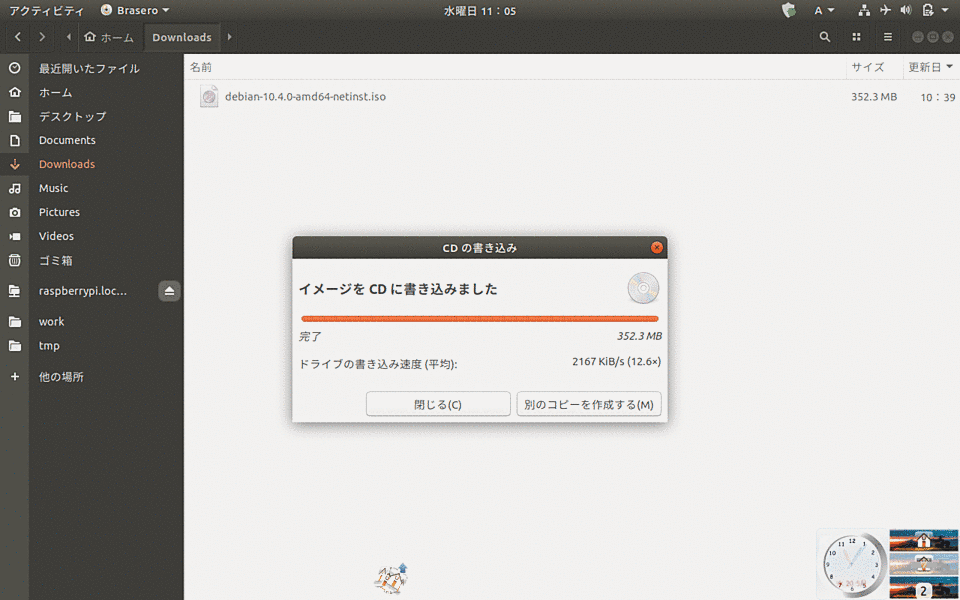Open the hamburger menu in Files

[888, 36]
